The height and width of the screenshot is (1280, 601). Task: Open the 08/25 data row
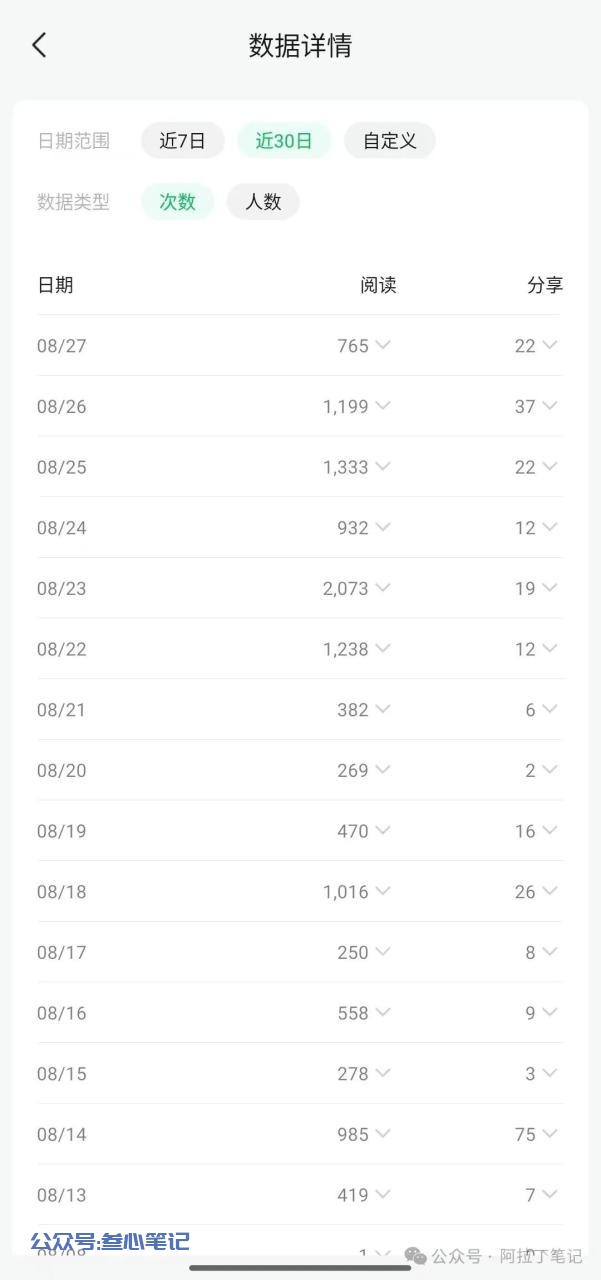(x=300, y=467)
